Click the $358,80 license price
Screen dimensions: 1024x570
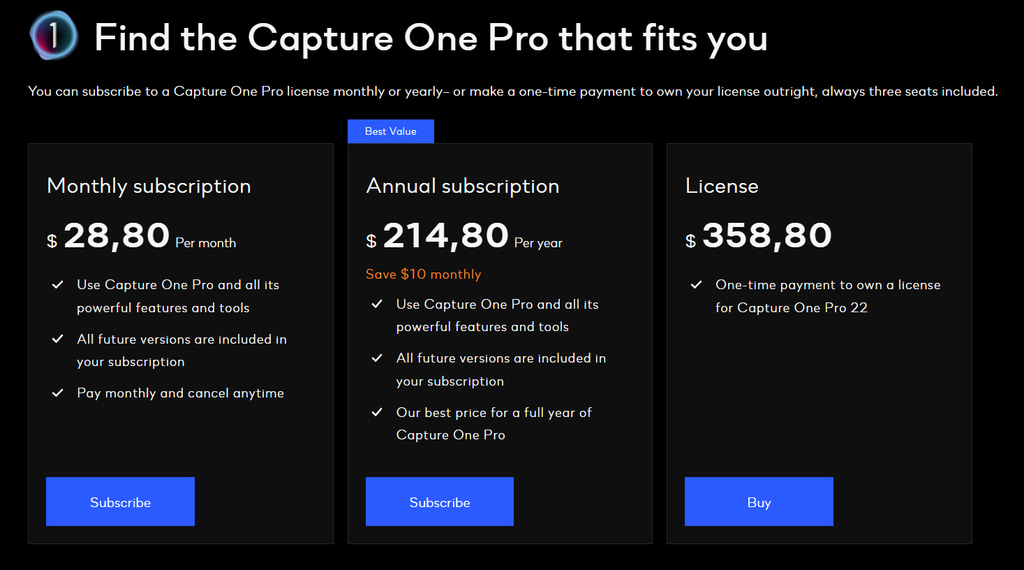pos(758,236)
